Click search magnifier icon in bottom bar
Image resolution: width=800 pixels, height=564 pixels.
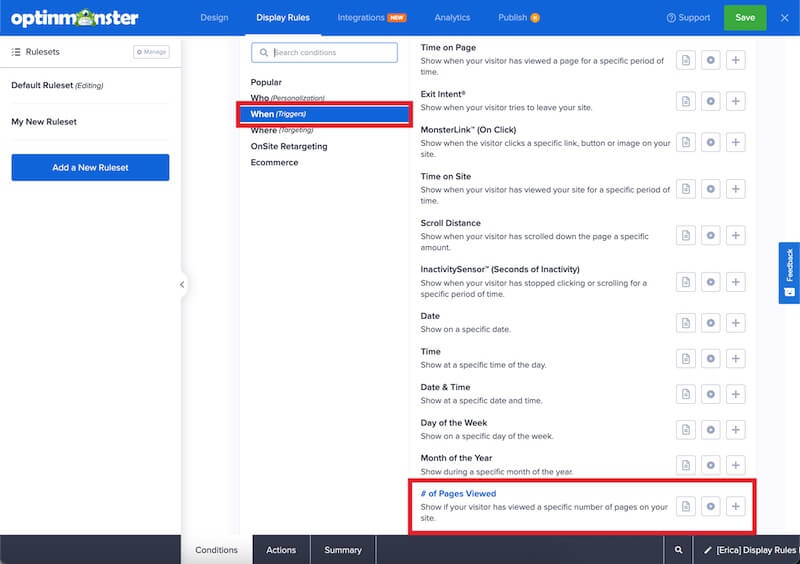click(678, 550)
